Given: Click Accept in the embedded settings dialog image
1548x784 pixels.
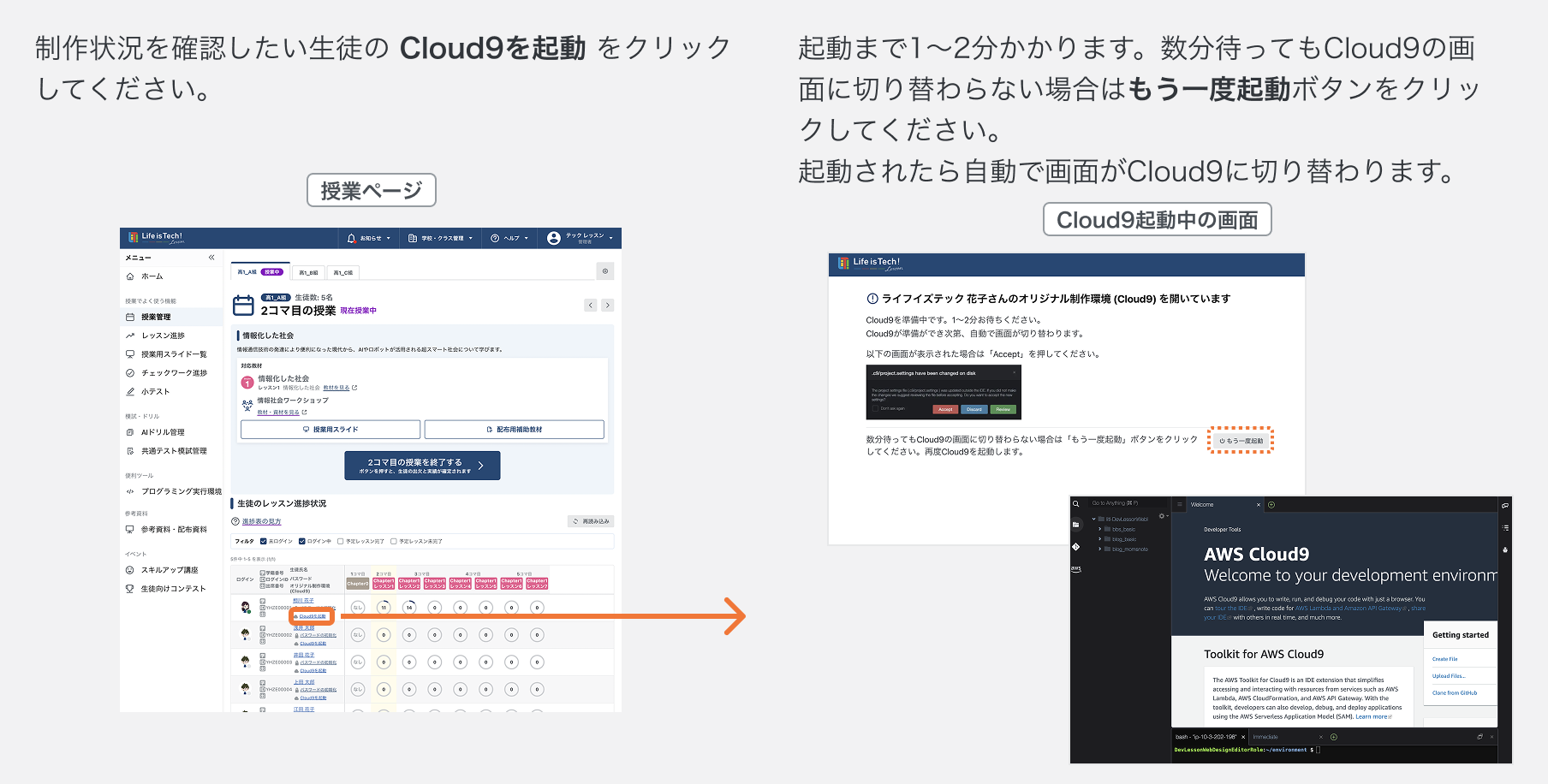Looking at the screenshot, I should coord(945,409).
